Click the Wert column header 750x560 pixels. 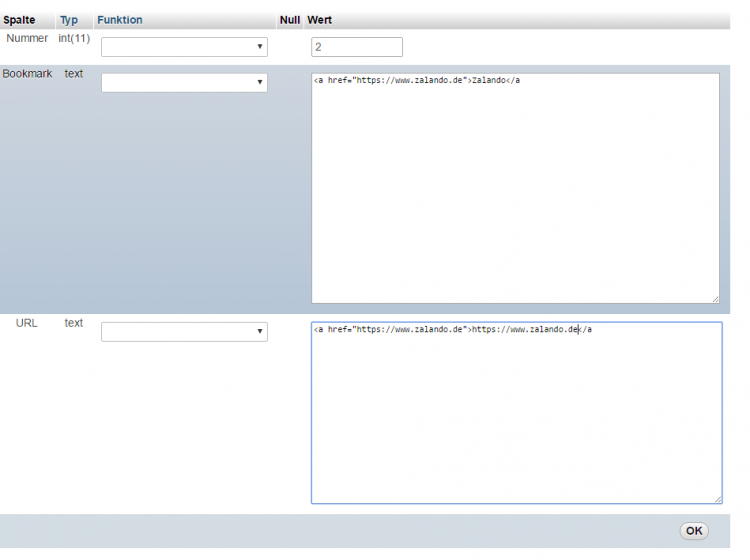320,20
